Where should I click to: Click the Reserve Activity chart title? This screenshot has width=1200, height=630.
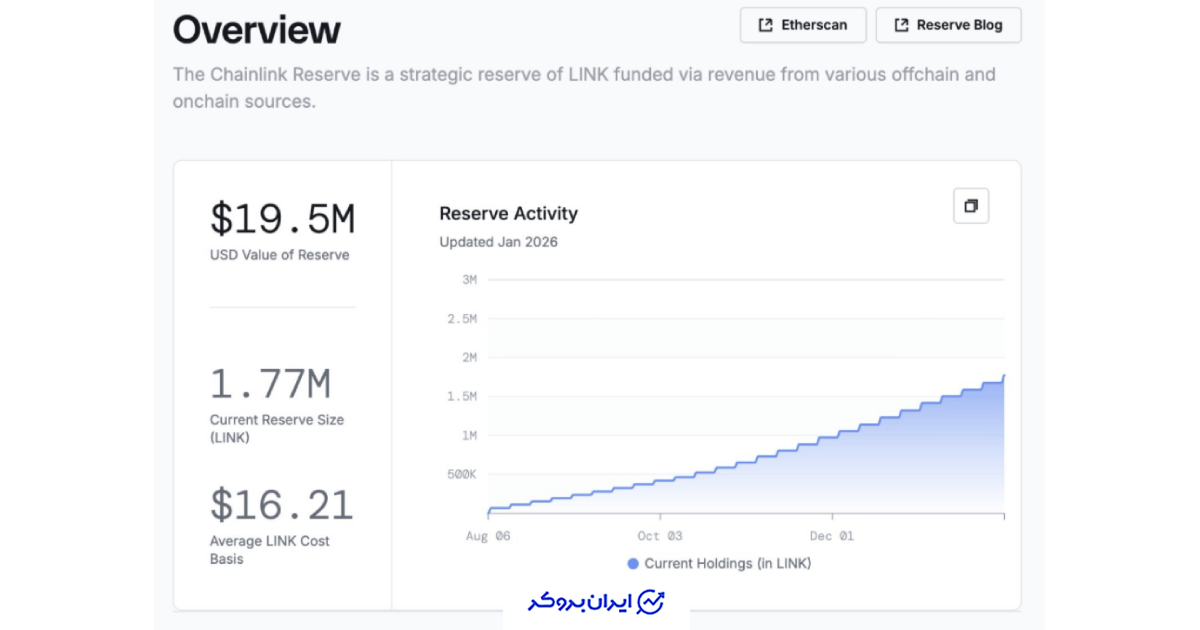click(x=508, y=213)
